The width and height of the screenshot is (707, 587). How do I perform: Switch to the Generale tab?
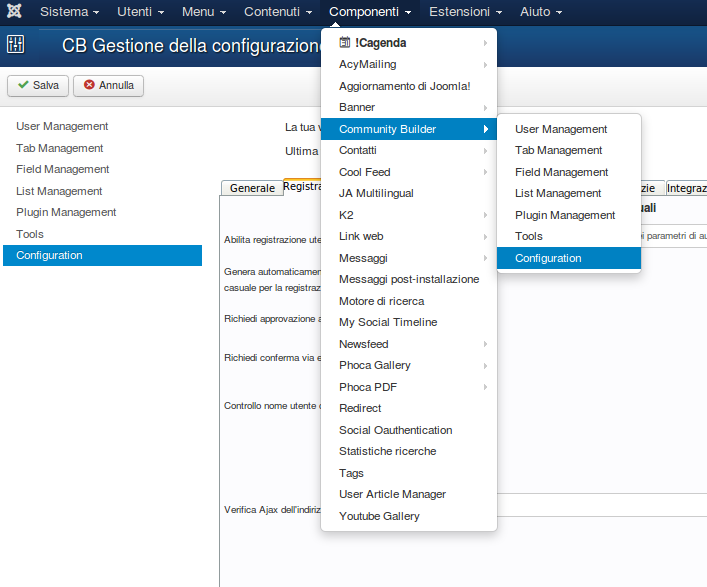(x=252, y=188)
